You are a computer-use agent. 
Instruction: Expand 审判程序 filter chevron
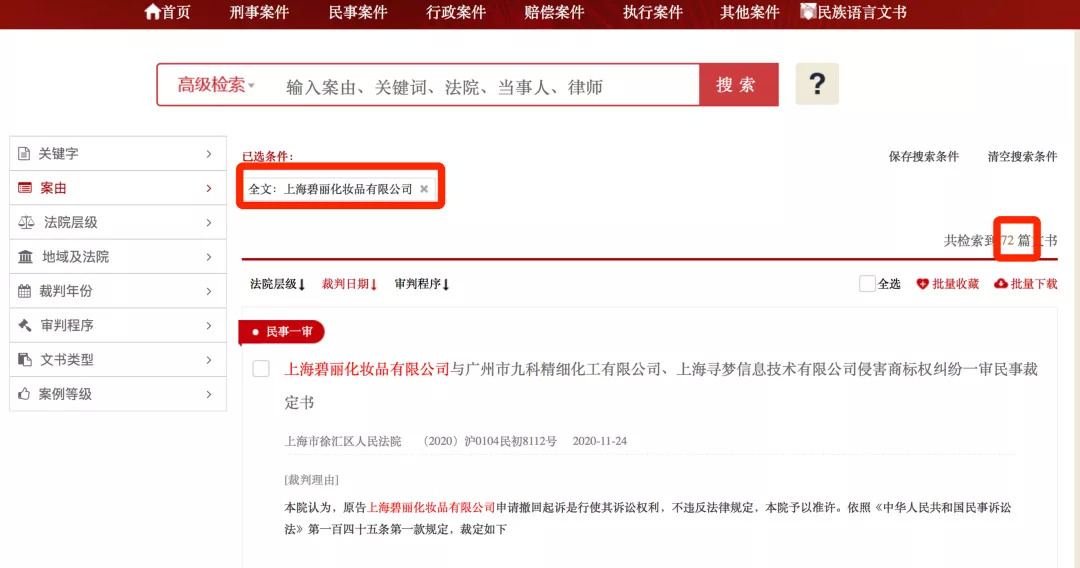(209, 325)
